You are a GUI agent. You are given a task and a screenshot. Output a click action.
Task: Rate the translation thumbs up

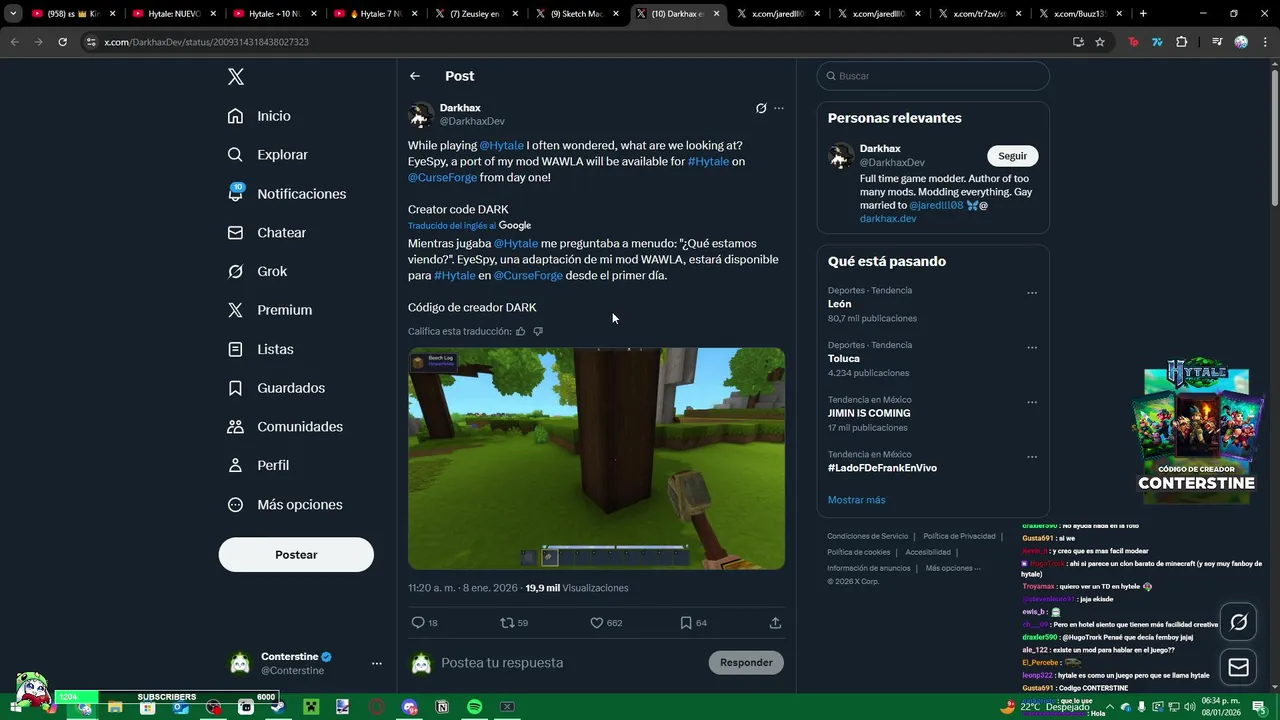[520, 331]
